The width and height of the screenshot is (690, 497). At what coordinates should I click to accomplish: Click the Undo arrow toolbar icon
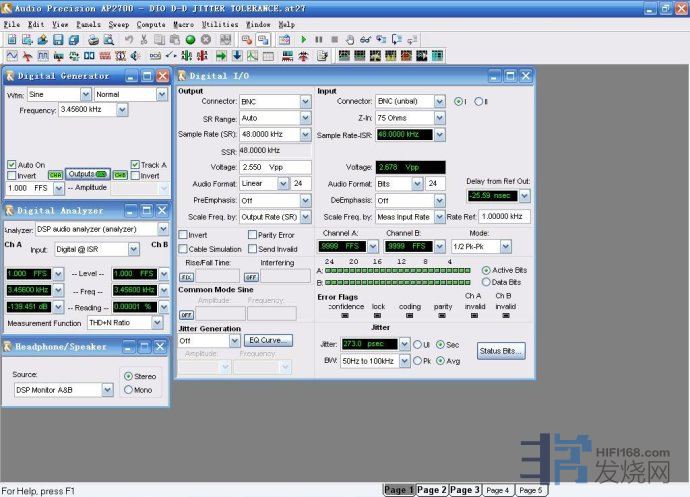pyautogui.click(x=128, y=40)
